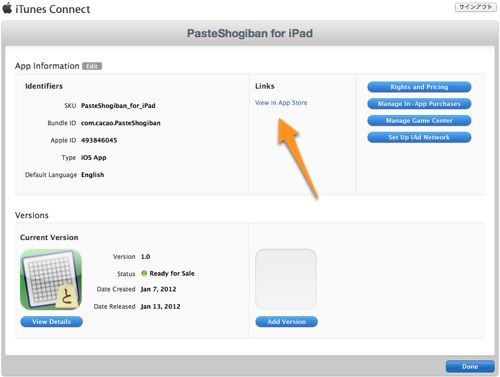This screenshot has width=500, height=377.
Task: Click the Done button
Action: pos(470,367)
